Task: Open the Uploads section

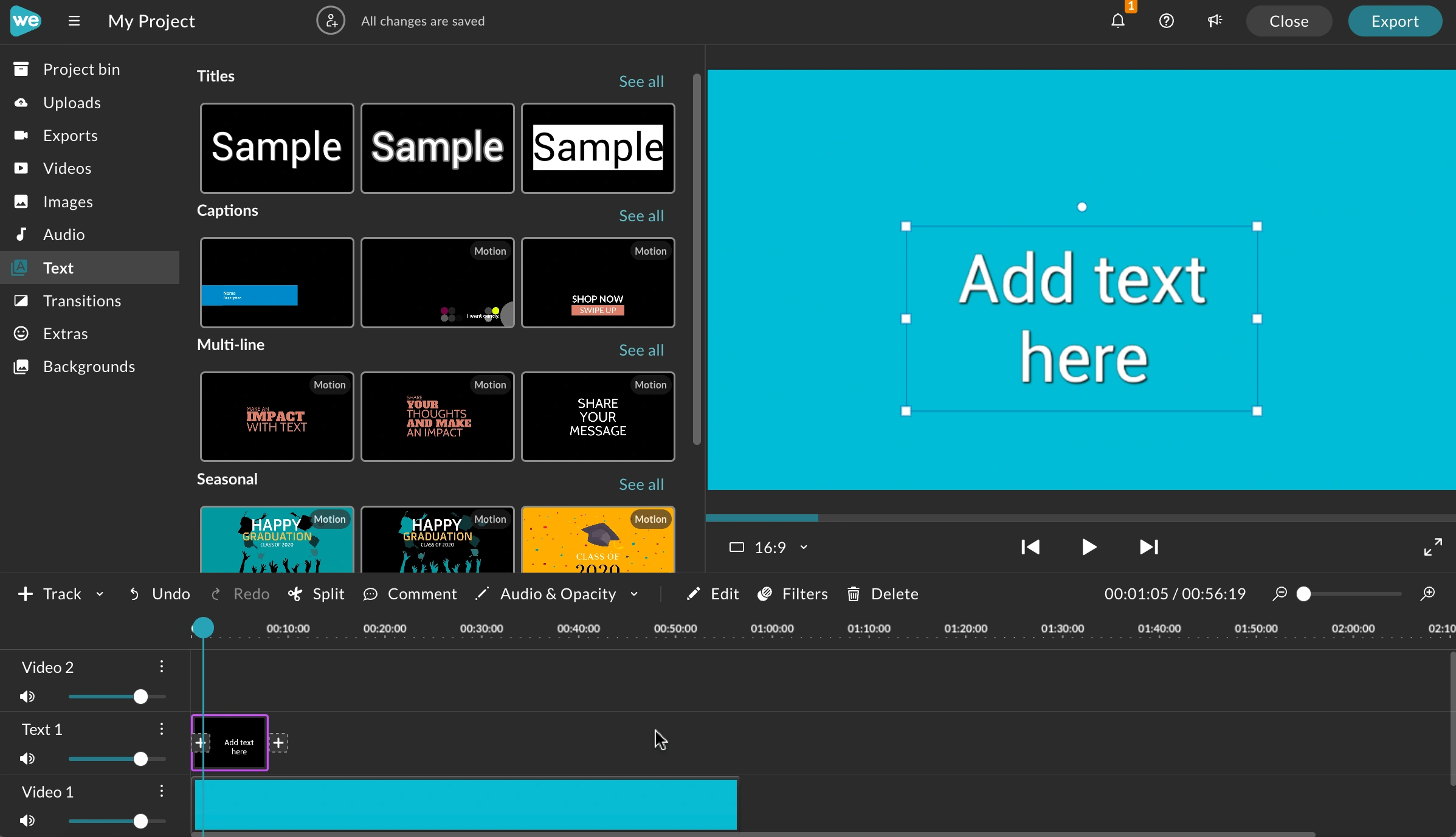Action: point(90,103)
